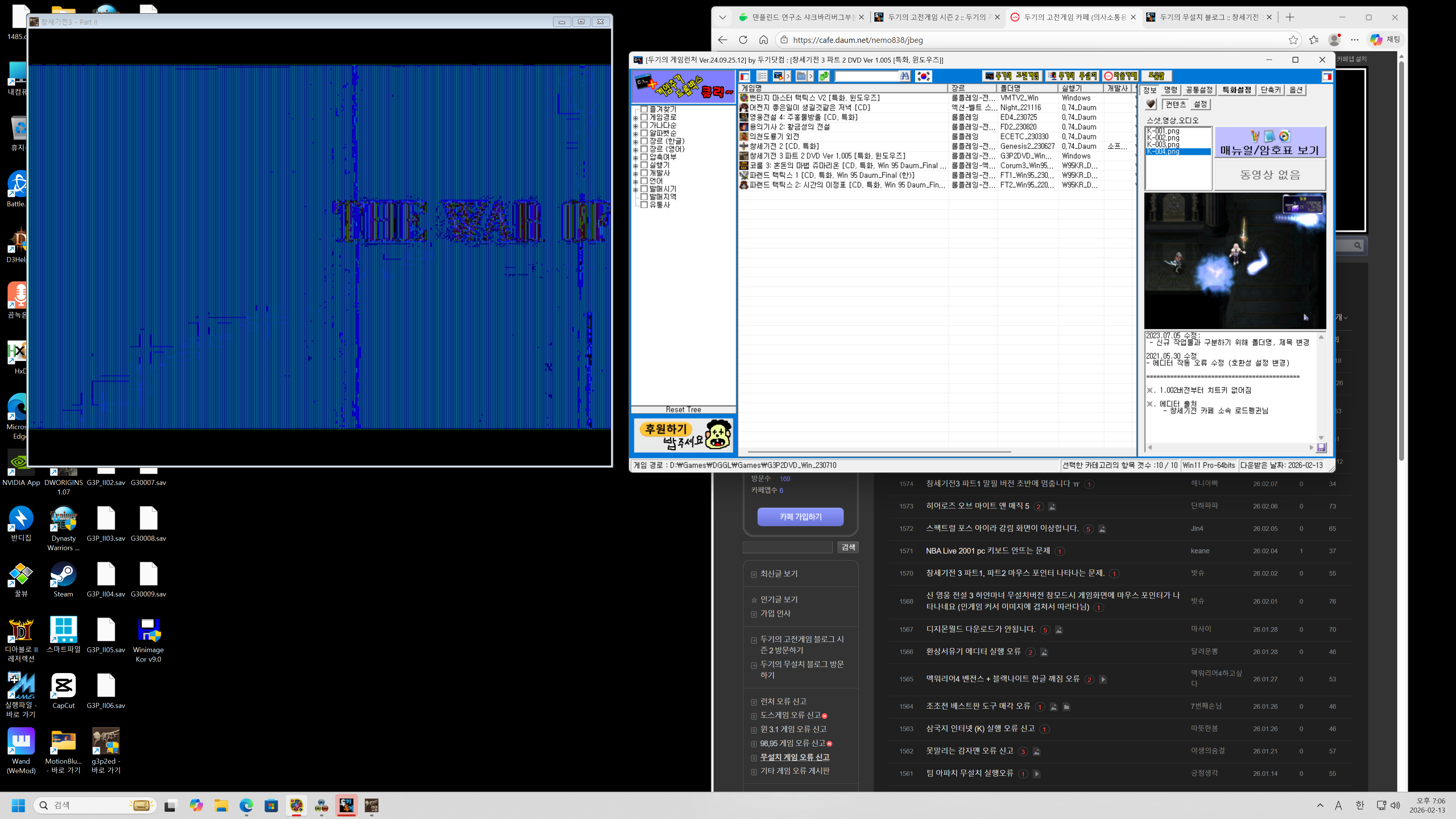Image resolution: width=1456 pixels, height=819 pixels.
Task: Switch to the 특화설정 tab
Action: 1236,90
